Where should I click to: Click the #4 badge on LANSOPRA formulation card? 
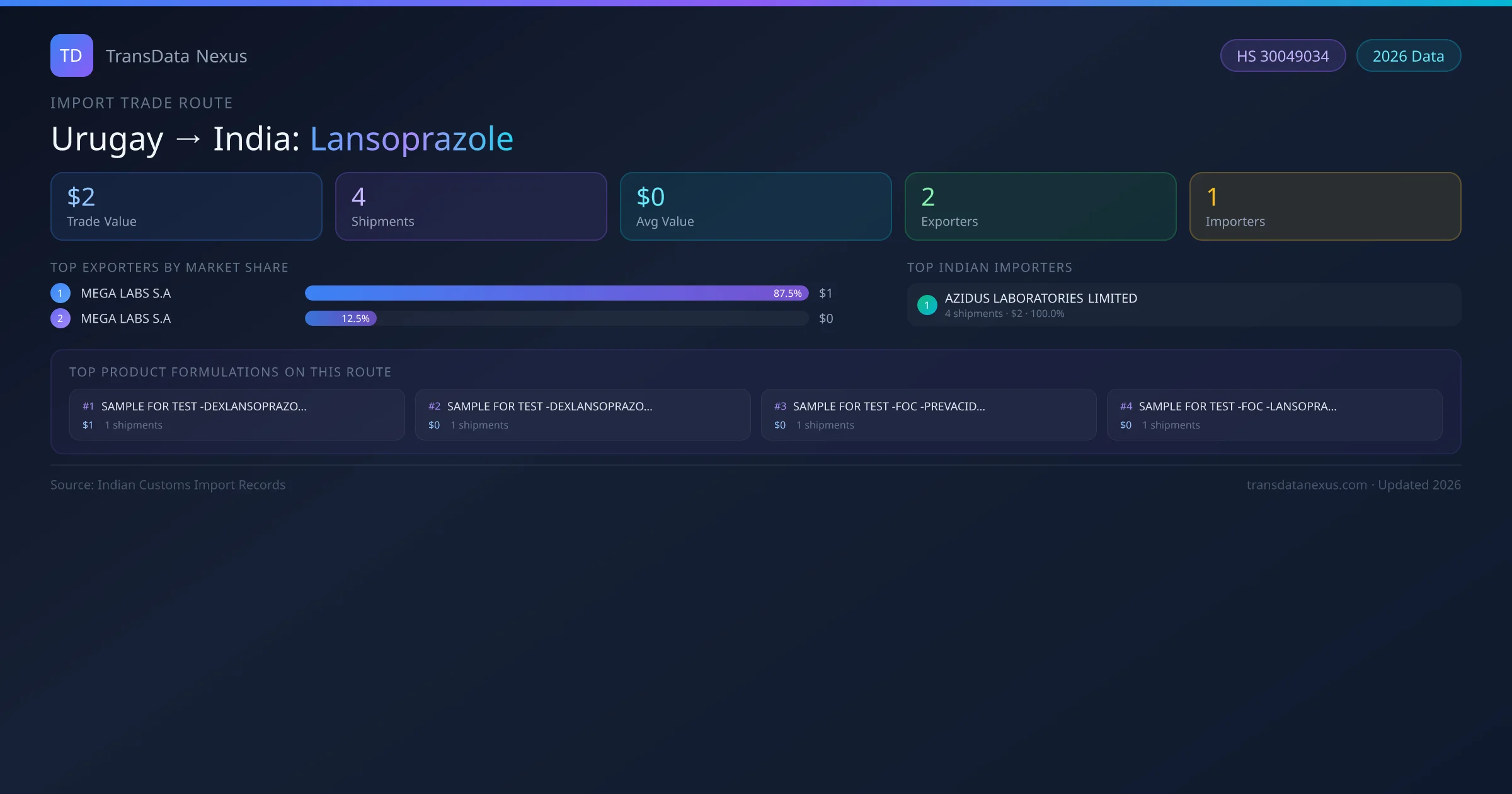tap(1126, 406)
